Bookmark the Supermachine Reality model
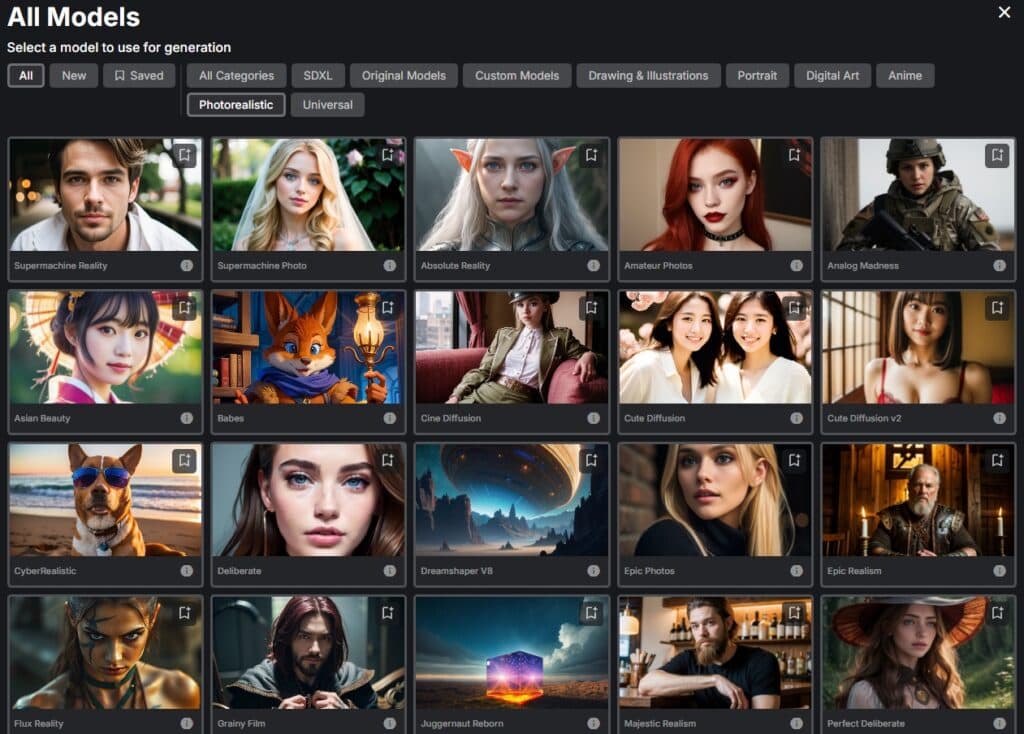 tap(184, 155)
